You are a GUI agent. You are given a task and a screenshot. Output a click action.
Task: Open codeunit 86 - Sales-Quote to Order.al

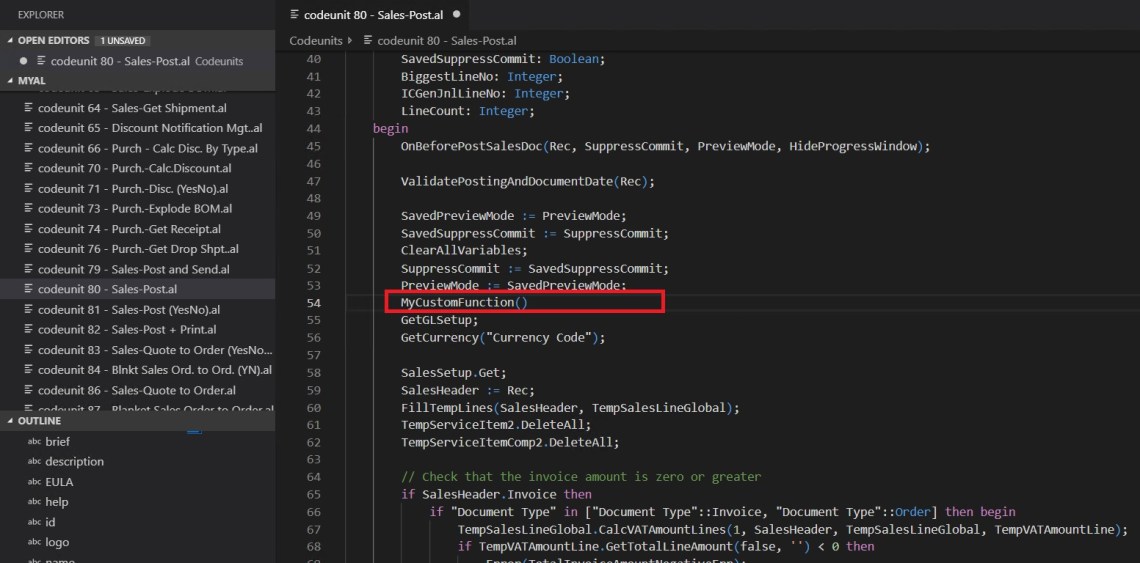136,390
